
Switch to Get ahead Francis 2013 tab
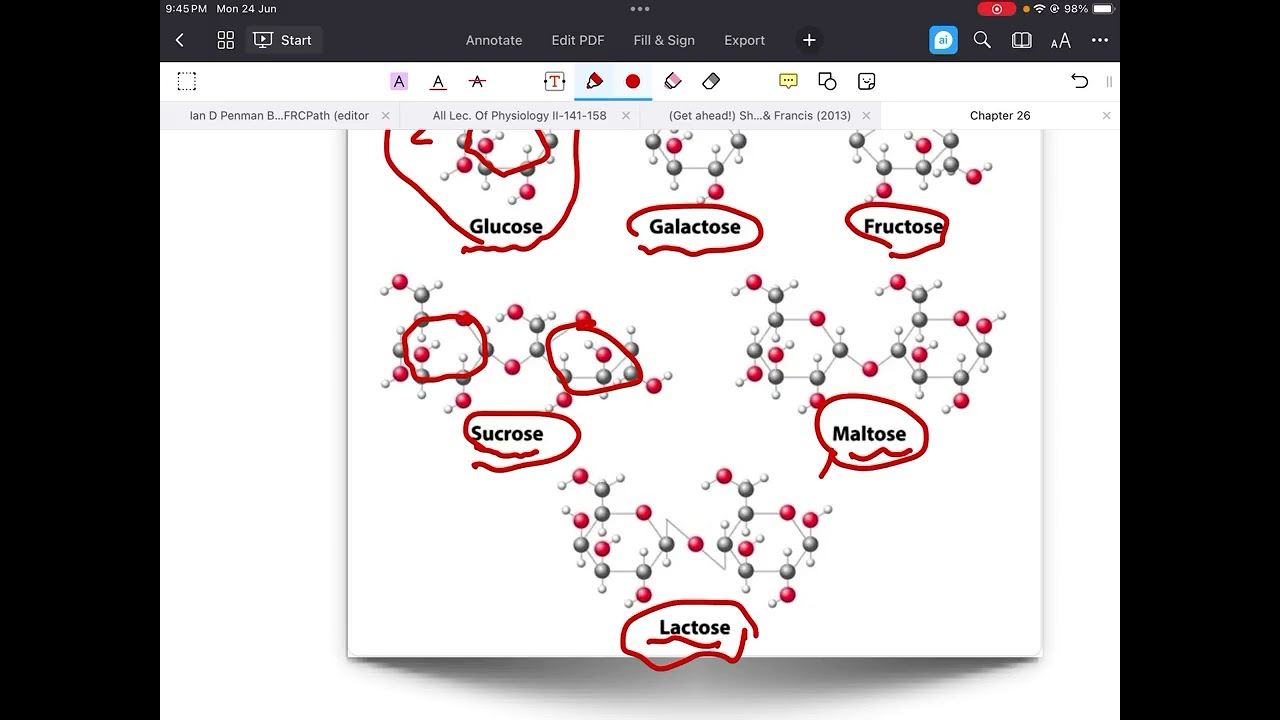point(760,115)
